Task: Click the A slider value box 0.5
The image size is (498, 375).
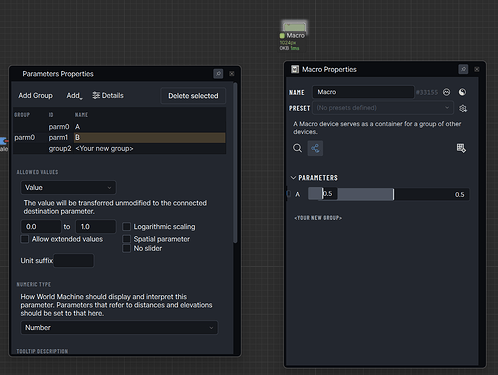Action: pos(329,194)
